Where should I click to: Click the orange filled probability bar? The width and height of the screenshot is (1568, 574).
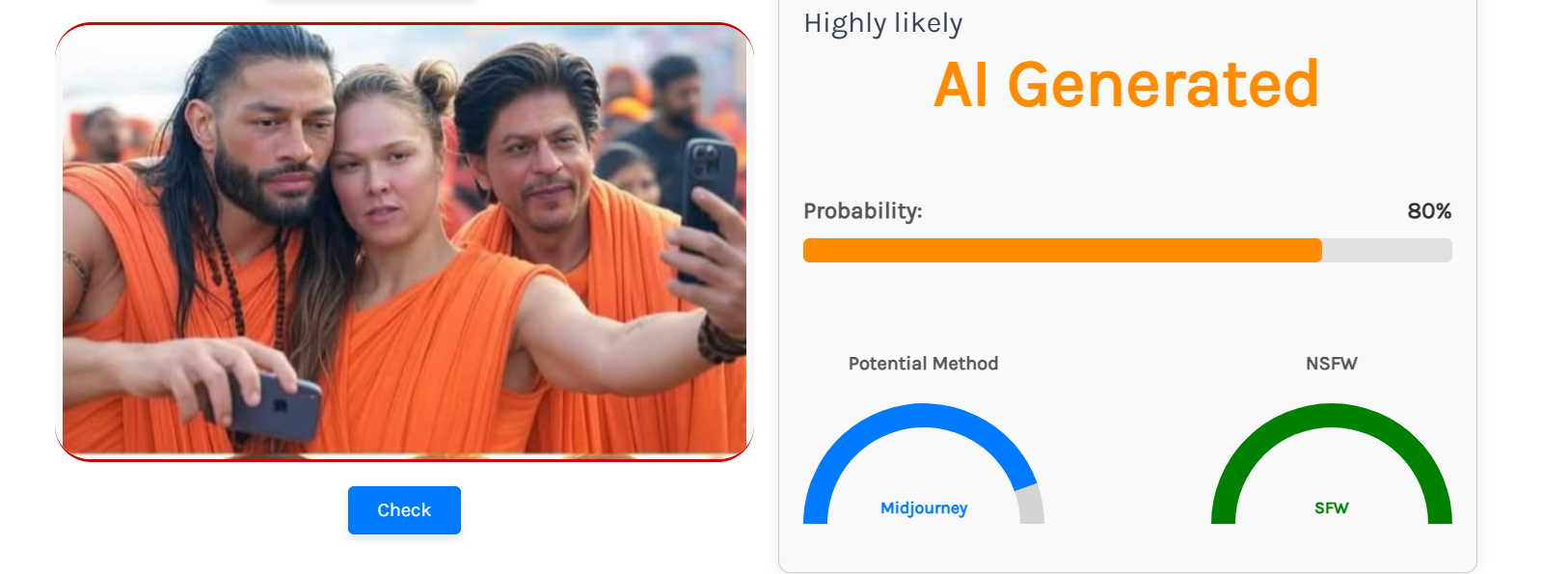click(x=1061, y=251)
